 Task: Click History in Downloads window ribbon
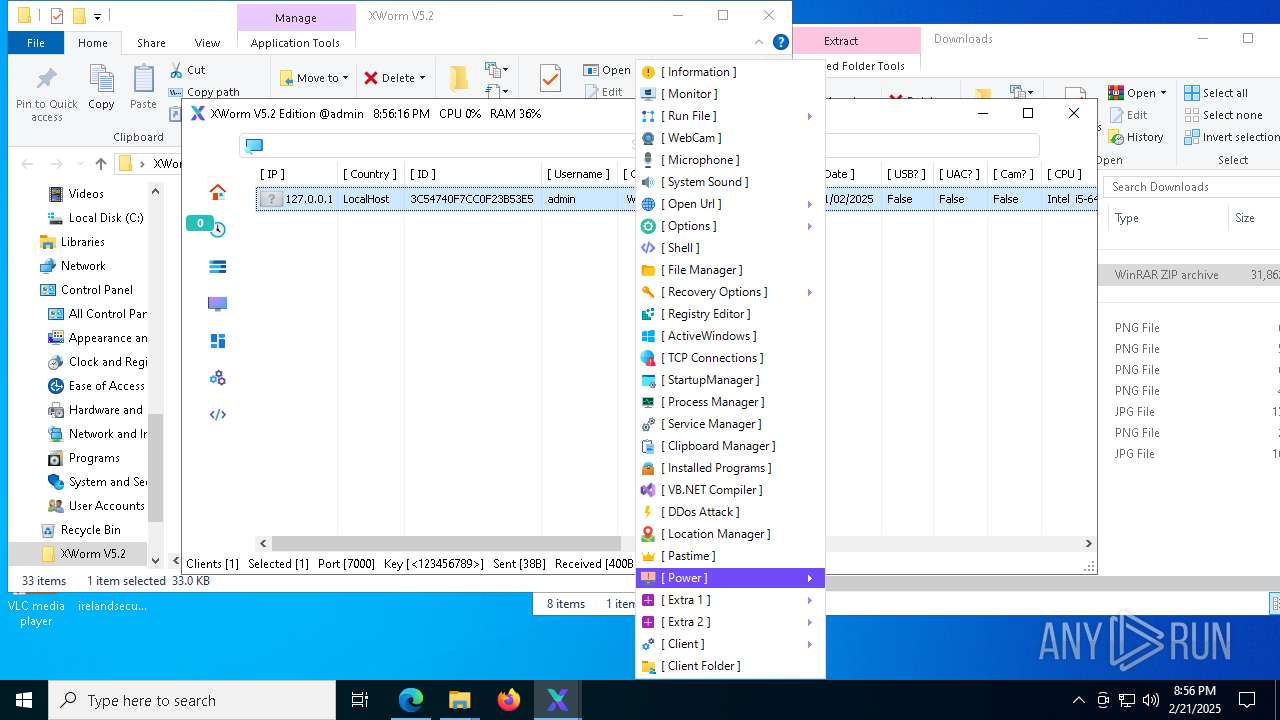[1136, 137]
